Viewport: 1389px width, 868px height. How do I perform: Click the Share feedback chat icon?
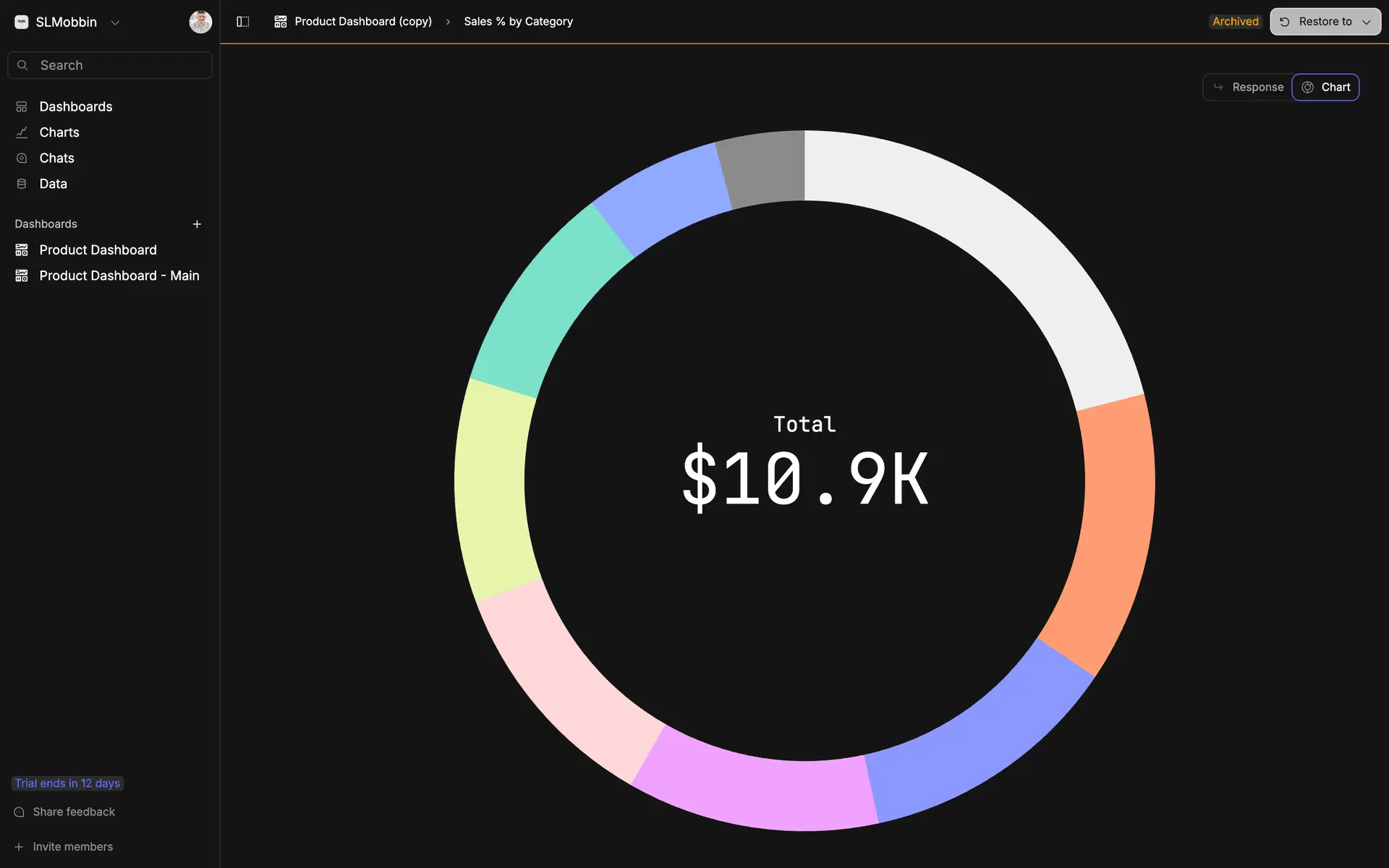click(x=20, y=812)
